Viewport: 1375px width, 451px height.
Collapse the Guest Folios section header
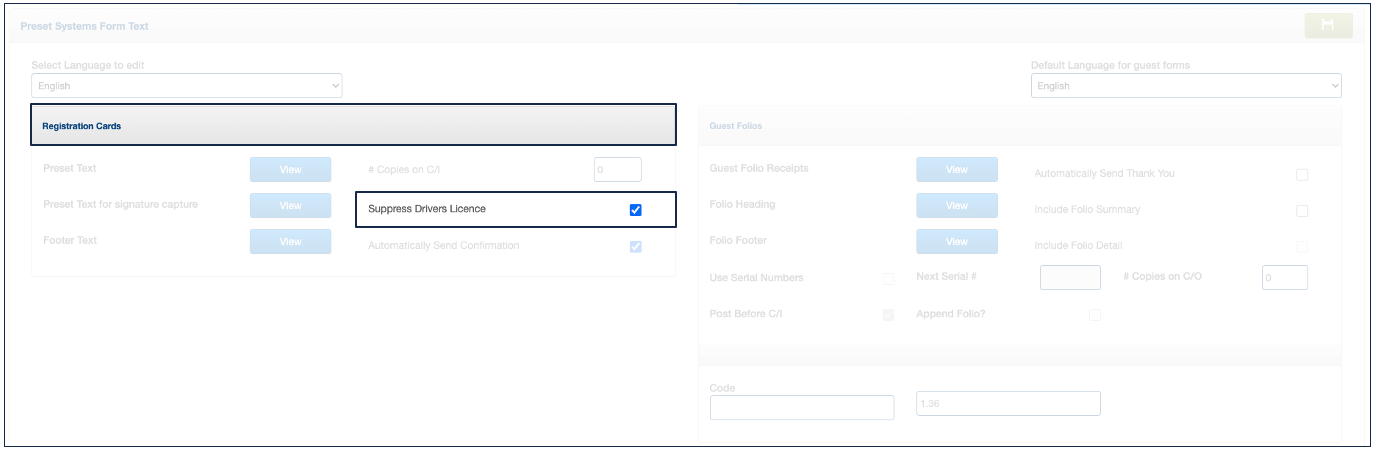coord(1019,126)
